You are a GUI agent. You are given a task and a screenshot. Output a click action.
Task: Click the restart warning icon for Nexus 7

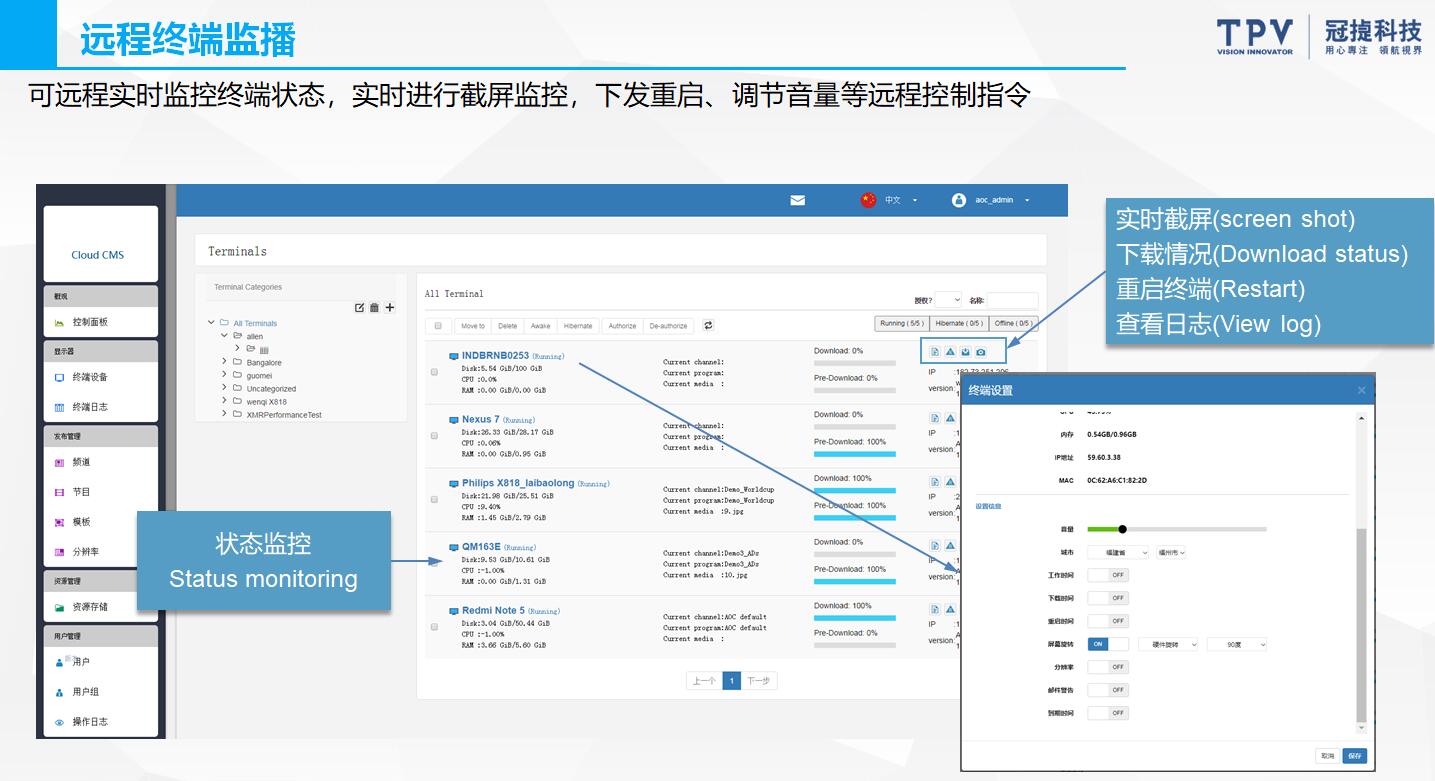pyautogui.click(x=950, y=418)
